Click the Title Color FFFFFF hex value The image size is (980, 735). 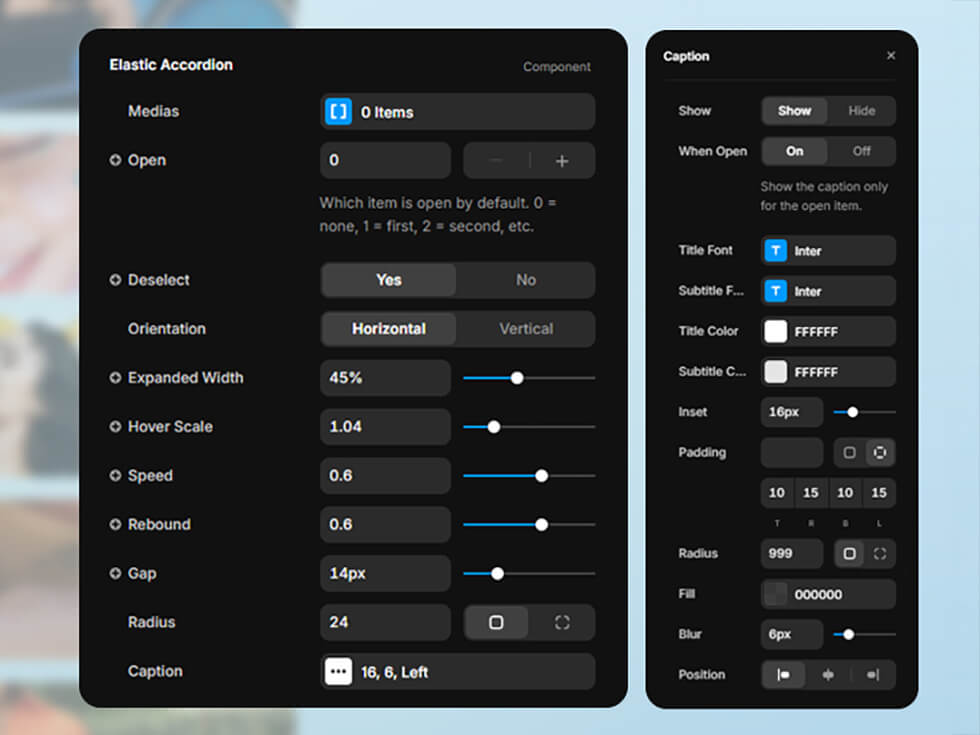click(x=816, y=332)
